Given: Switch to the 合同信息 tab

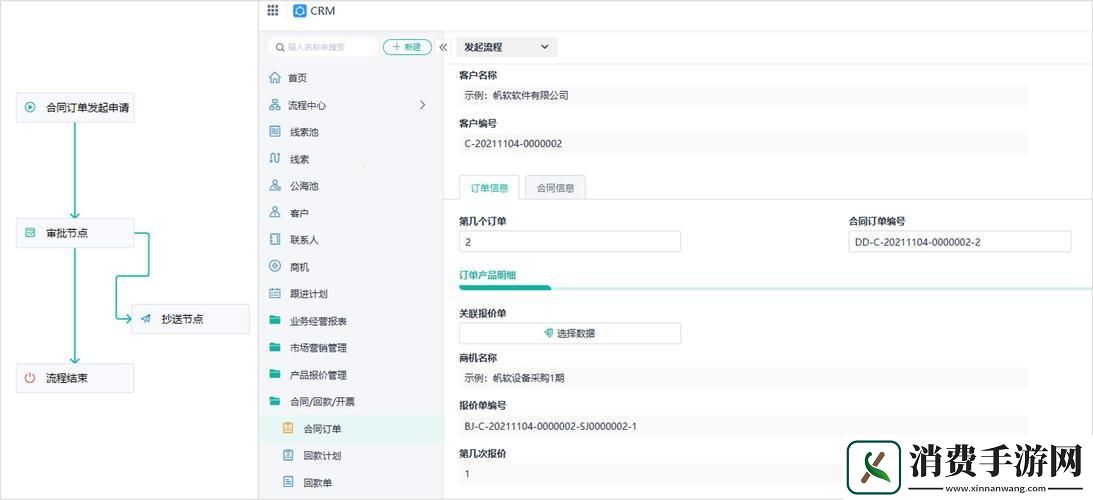Looking at the screenshot, I should pos(556,188).
